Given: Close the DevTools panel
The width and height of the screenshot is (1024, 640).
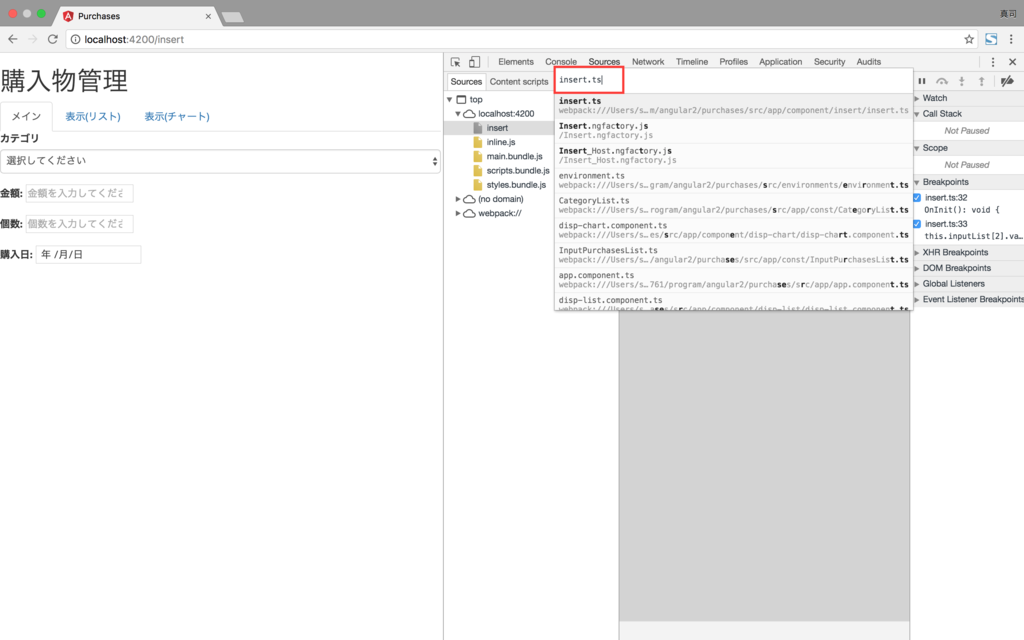Looking at the screenshot, I should click(1012, 62).
